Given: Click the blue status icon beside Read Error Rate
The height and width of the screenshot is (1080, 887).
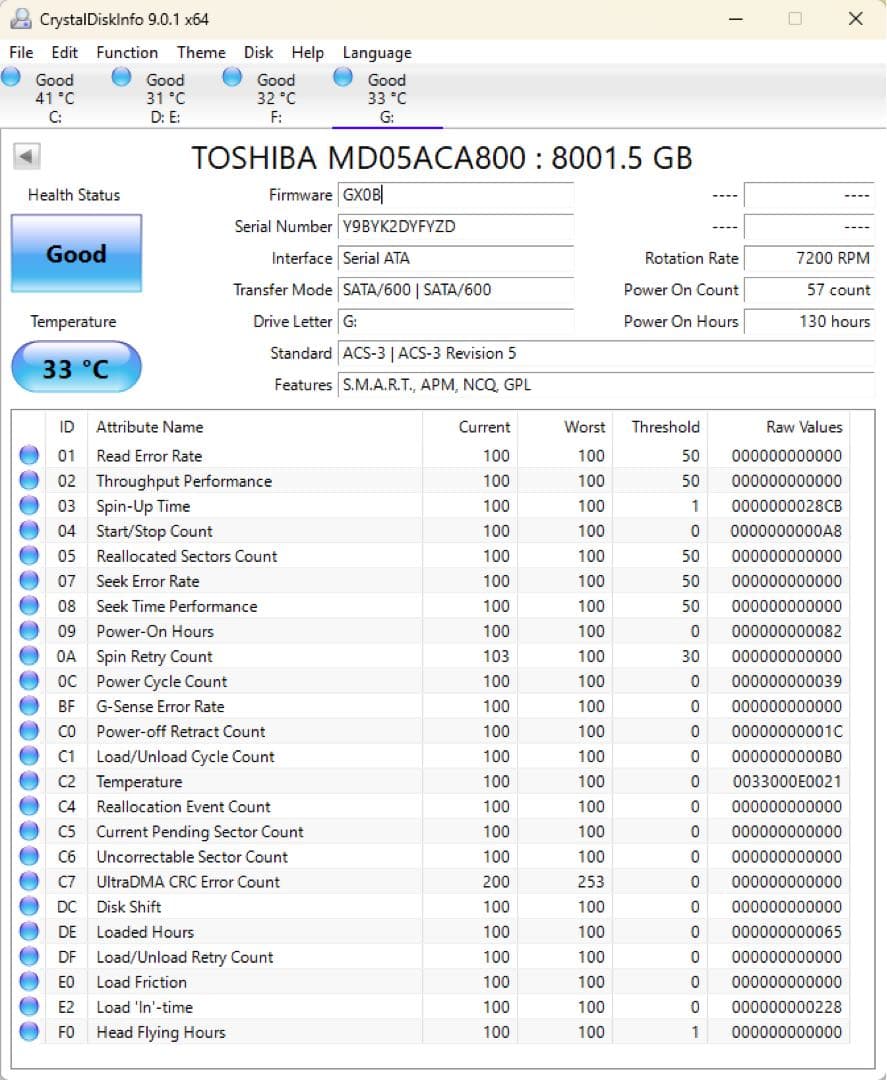Looking at the screenshot, I should (31, 456).
